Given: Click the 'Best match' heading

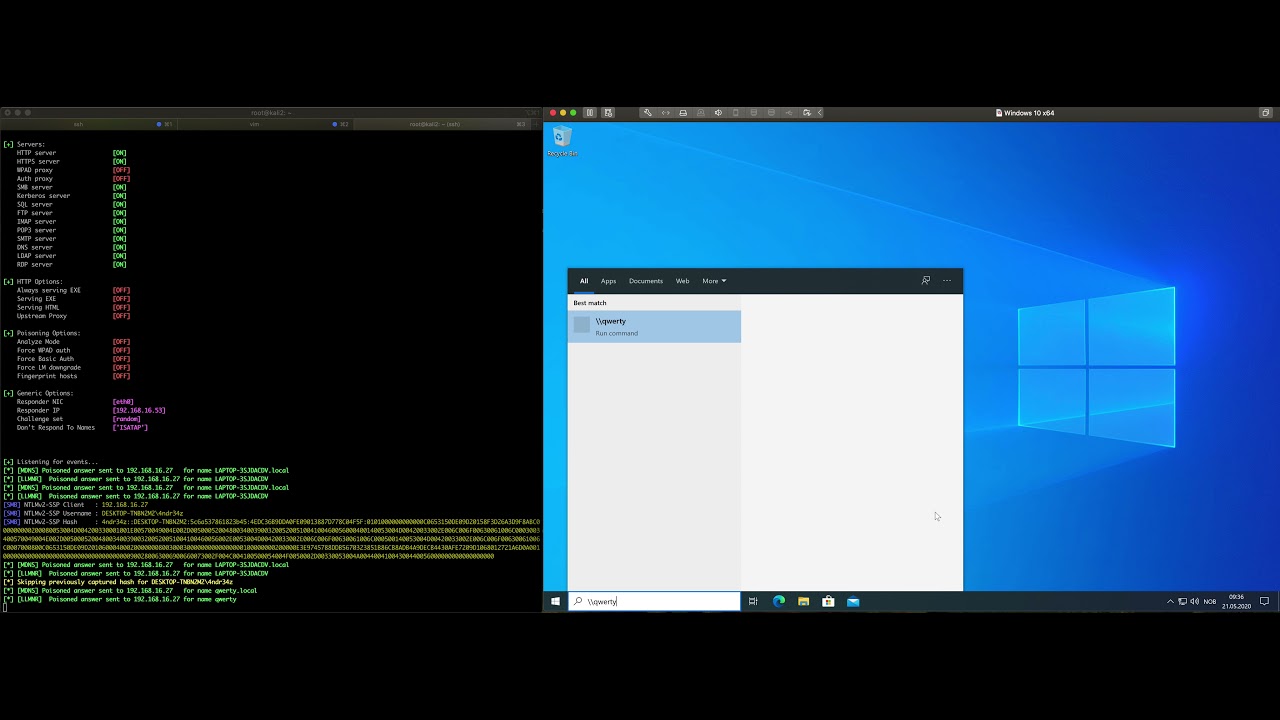Looking at the screenshot, I should pos(590,303).
